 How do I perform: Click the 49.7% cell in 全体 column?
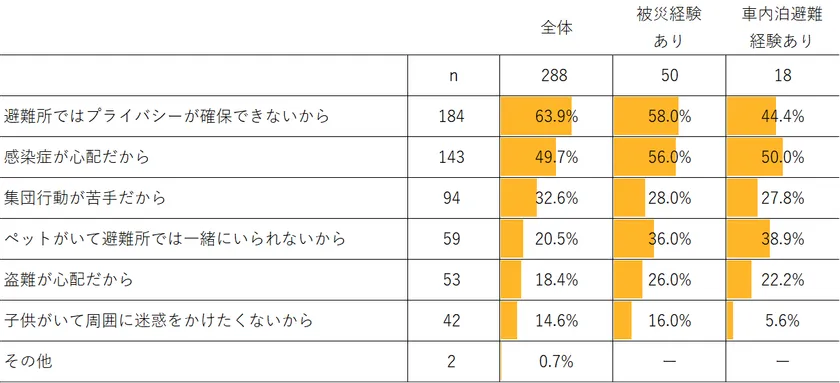point(556,157)
